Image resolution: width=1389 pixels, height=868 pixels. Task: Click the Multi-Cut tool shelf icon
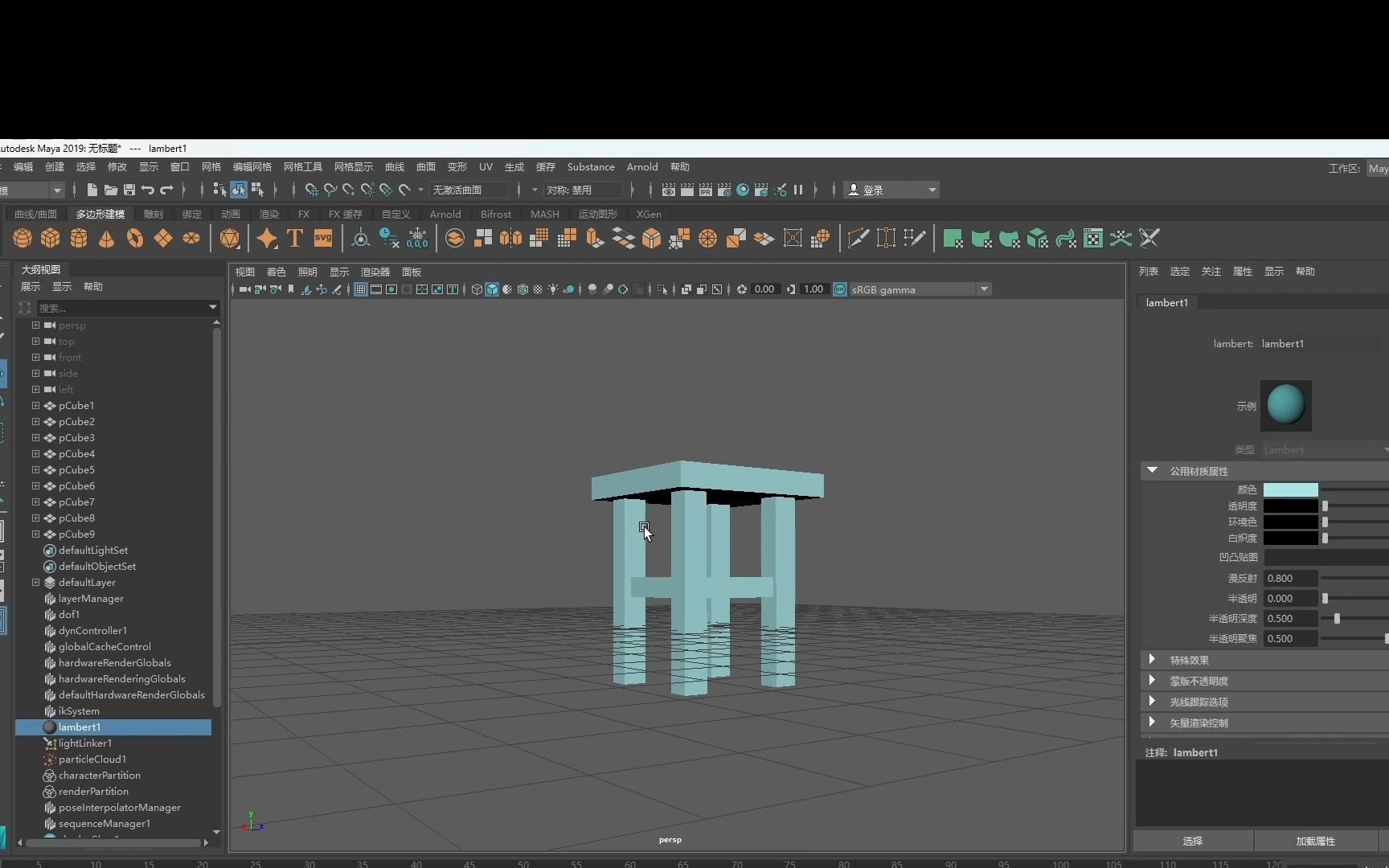858,238
